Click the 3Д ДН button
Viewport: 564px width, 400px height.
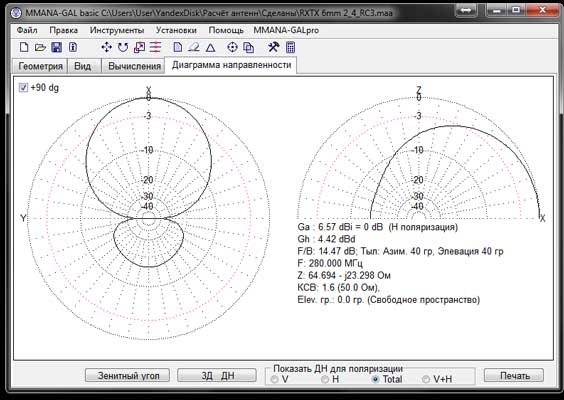pos(217,376)
